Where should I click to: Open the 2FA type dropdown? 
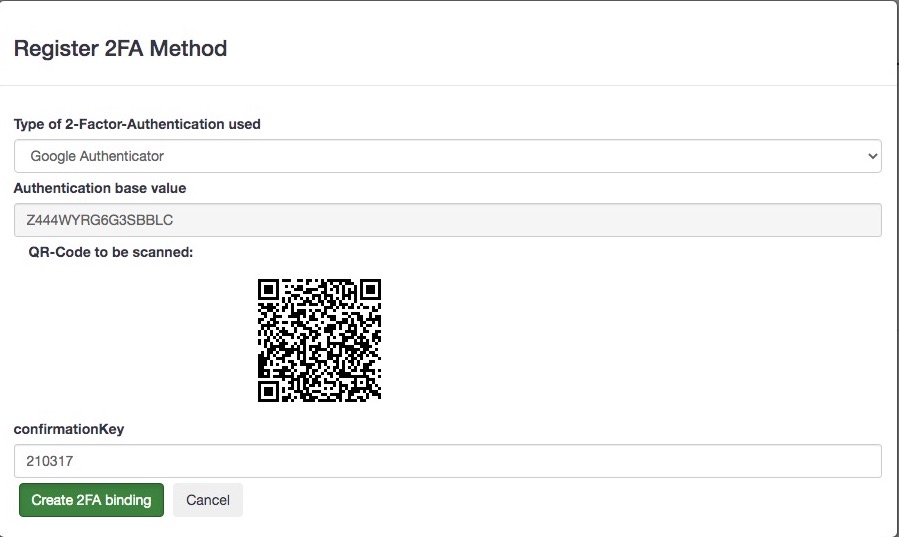tap(447, 156)
